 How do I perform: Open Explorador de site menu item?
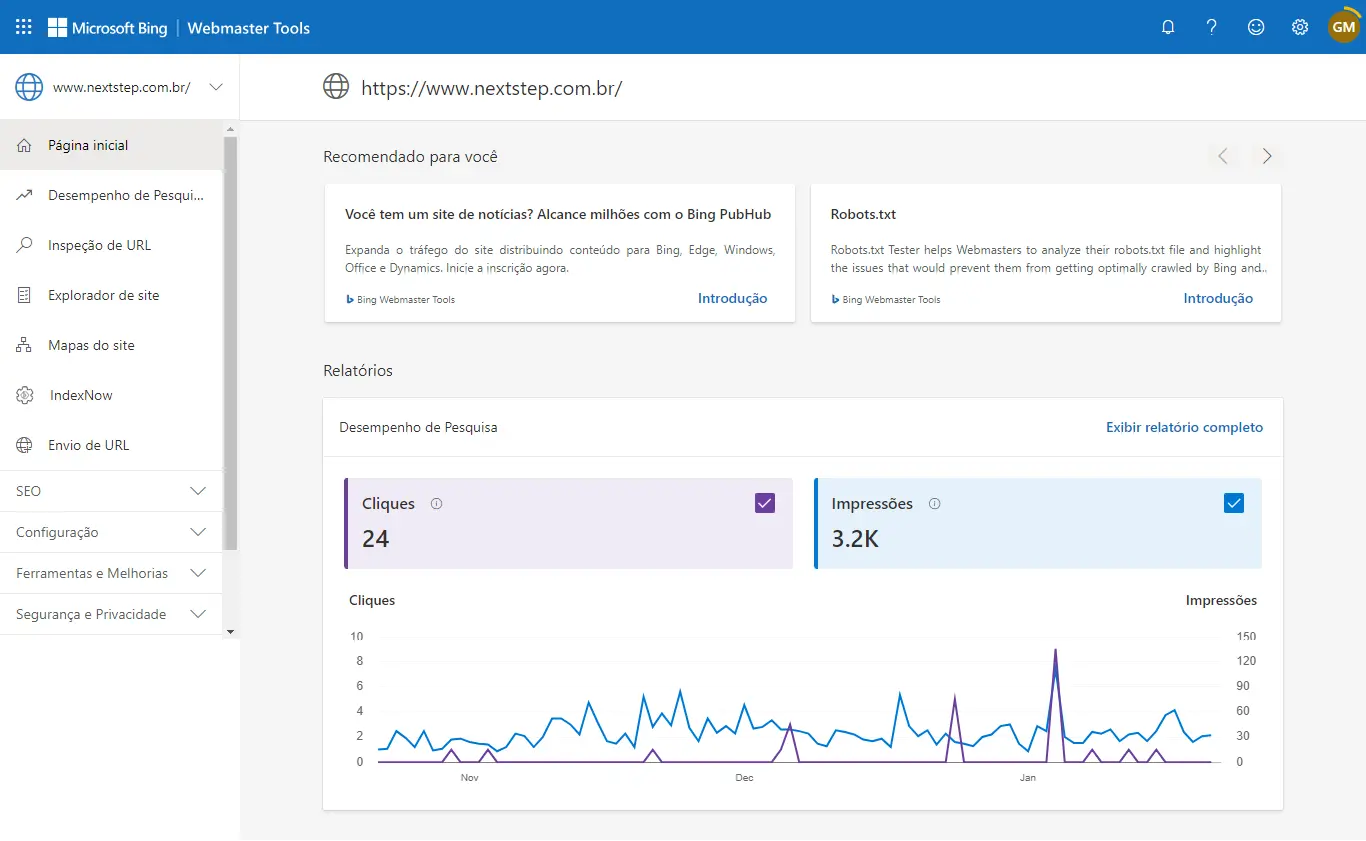(112, 295)
